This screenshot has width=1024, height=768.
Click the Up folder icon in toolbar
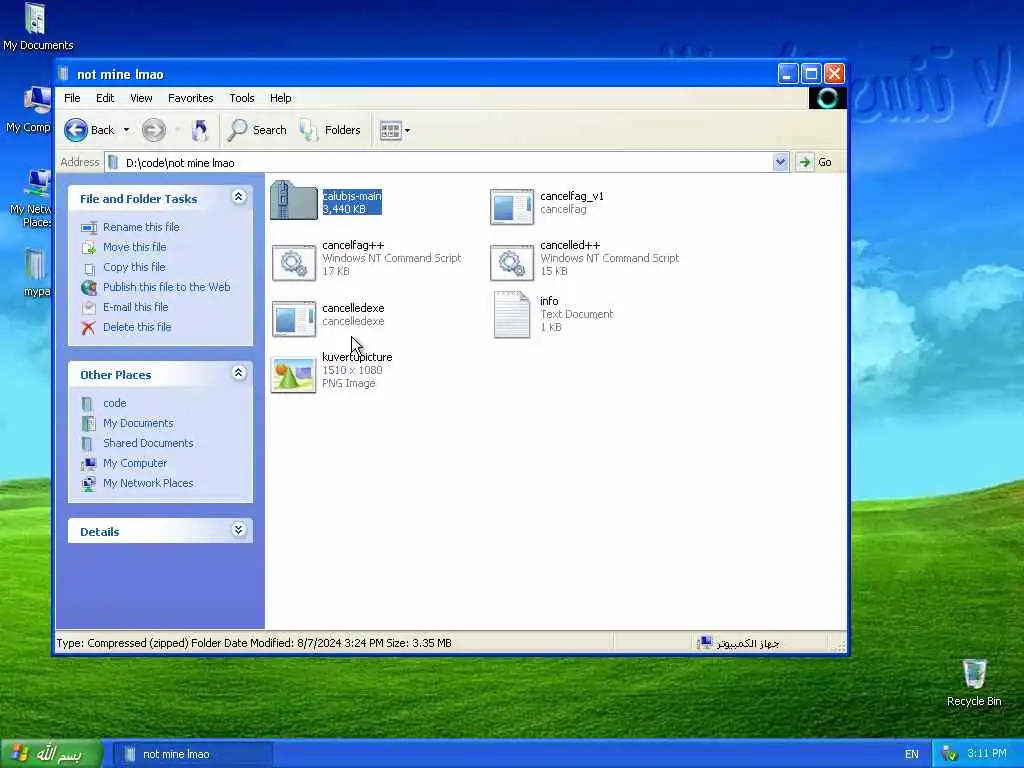pyautogui.click(x=200, y=130)
